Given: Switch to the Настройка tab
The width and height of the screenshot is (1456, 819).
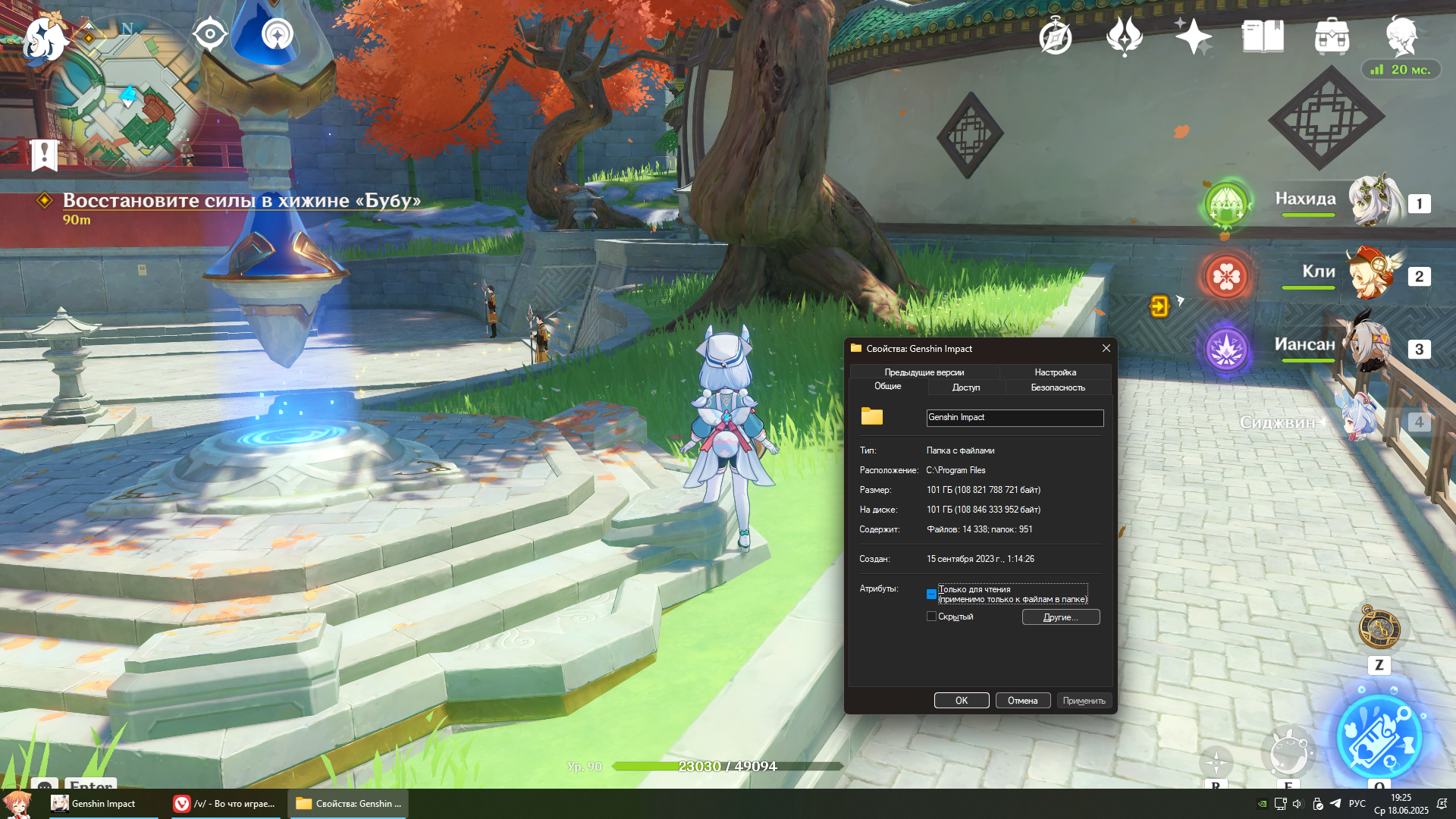Looking at the screenshot, I should click(x=1055, y=372).
